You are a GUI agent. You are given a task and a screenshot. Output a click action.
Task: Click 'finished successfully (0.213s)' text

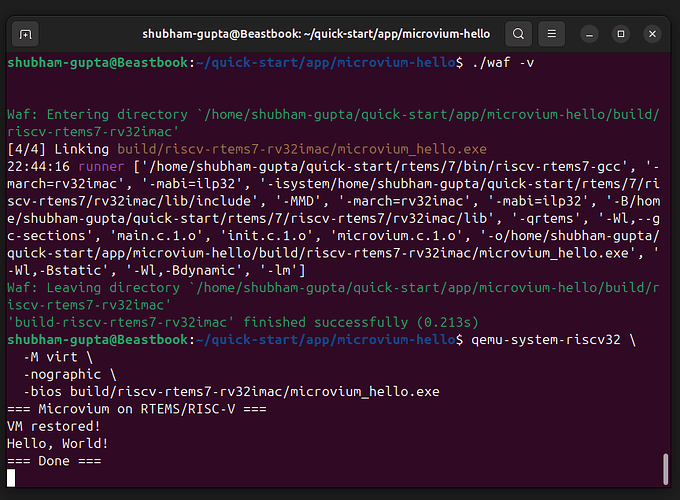361,322
